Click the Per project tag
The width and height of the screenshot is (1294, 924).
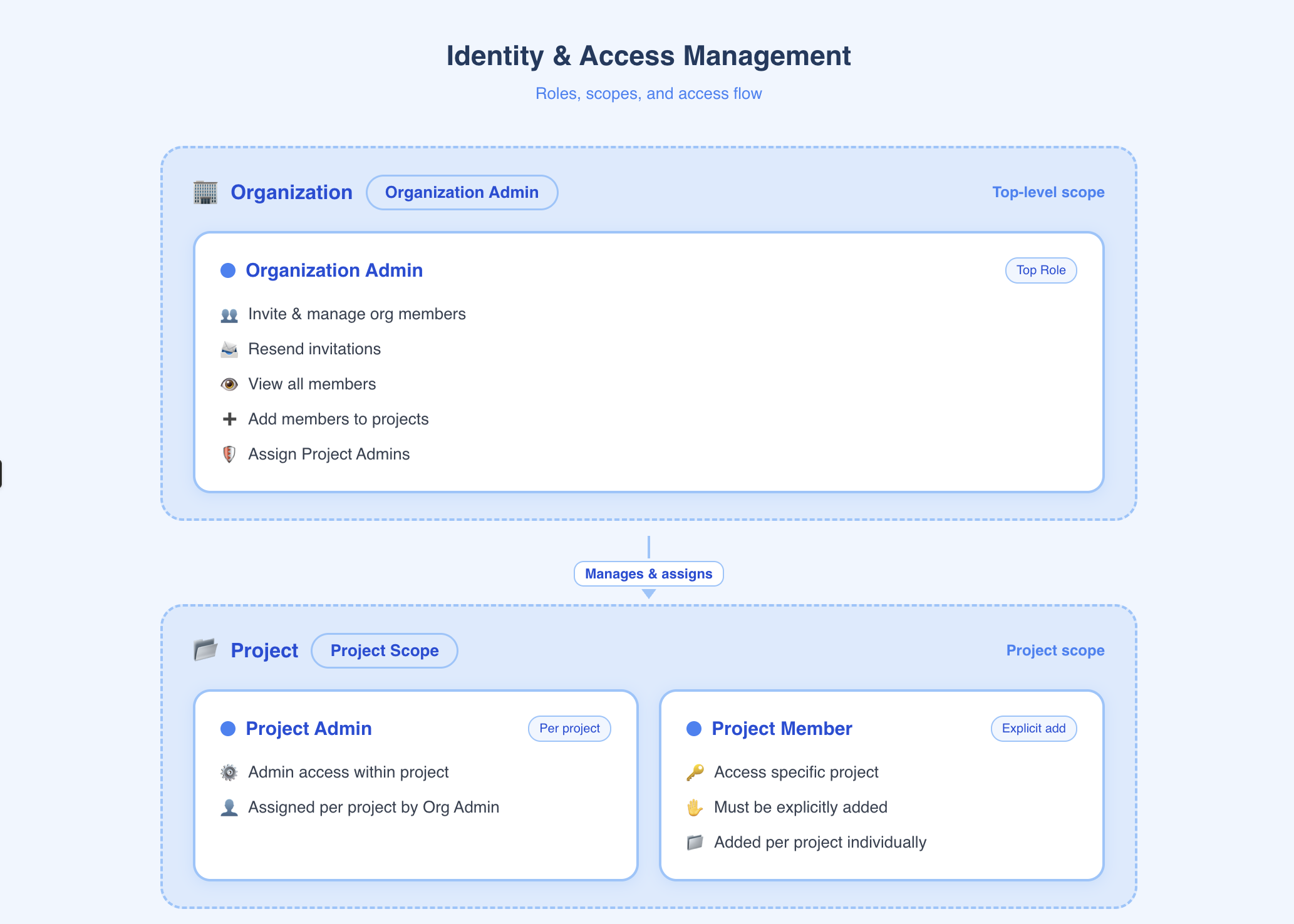(569, 728)
